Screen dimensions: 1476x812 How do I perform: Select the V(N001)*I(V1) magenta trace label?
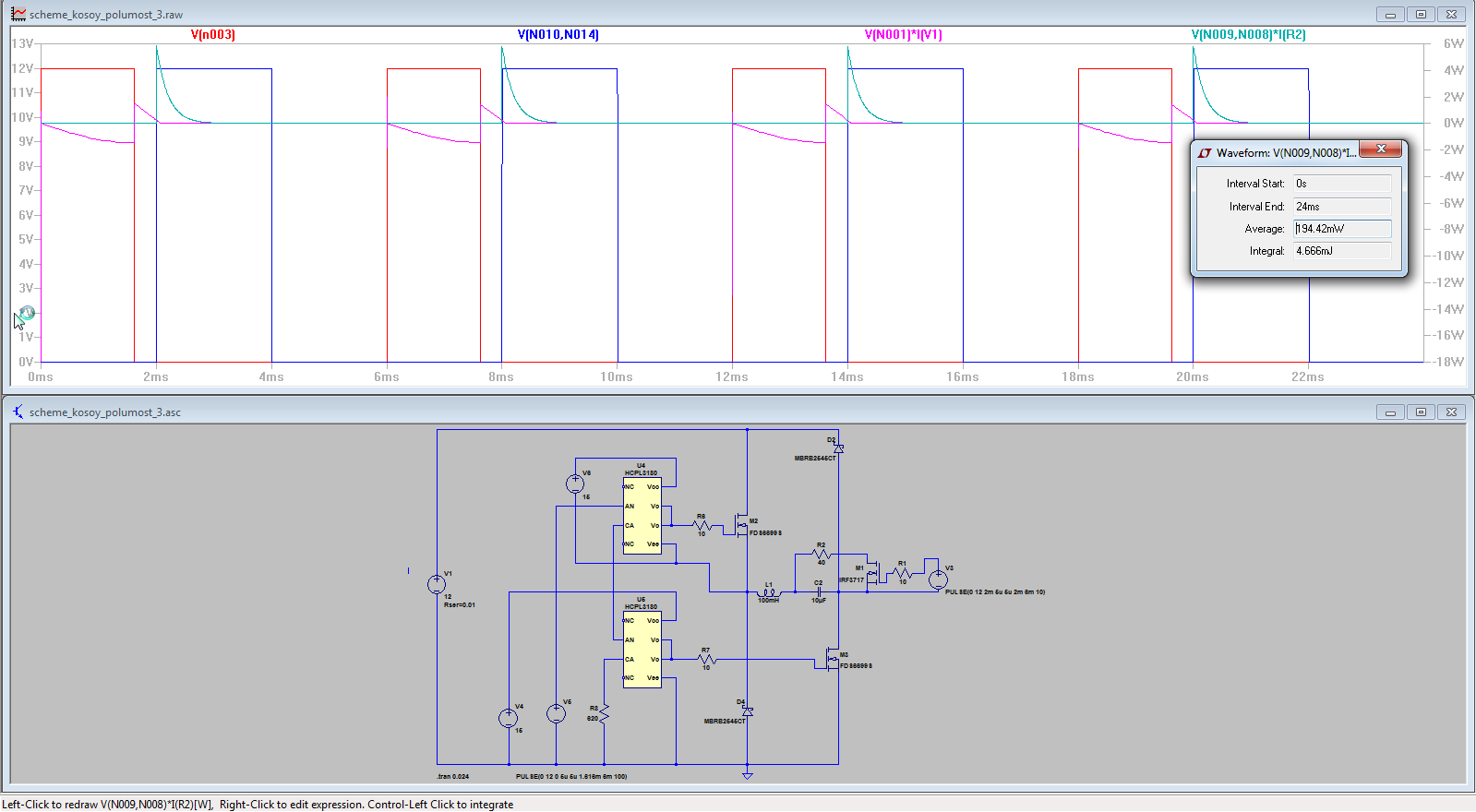(903, 34)
